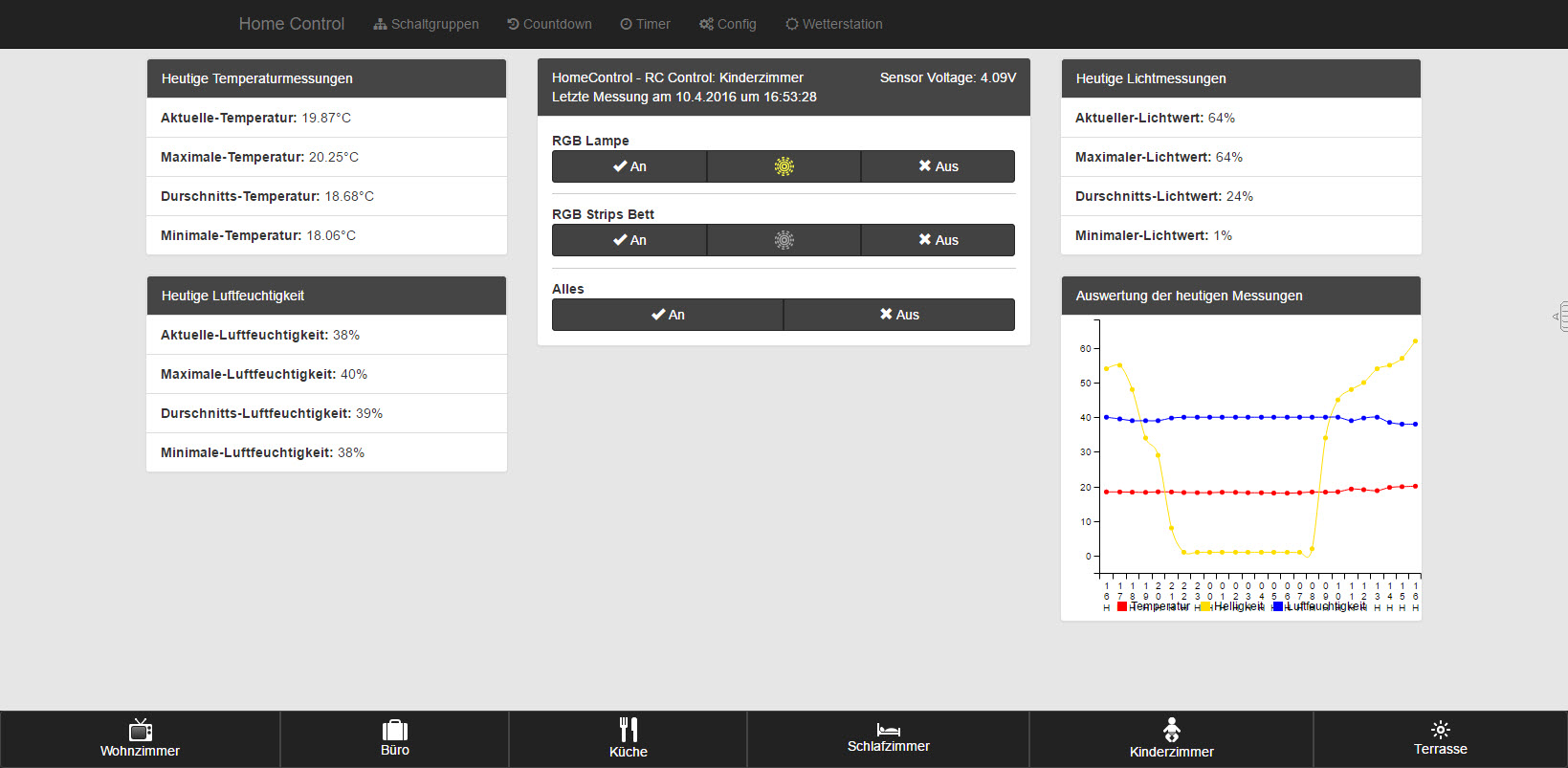Click the Durschnitts-Lichtwert 24% row
Image resolution: width=1568 pixels, height=768 pixels.
(1241, 196)
